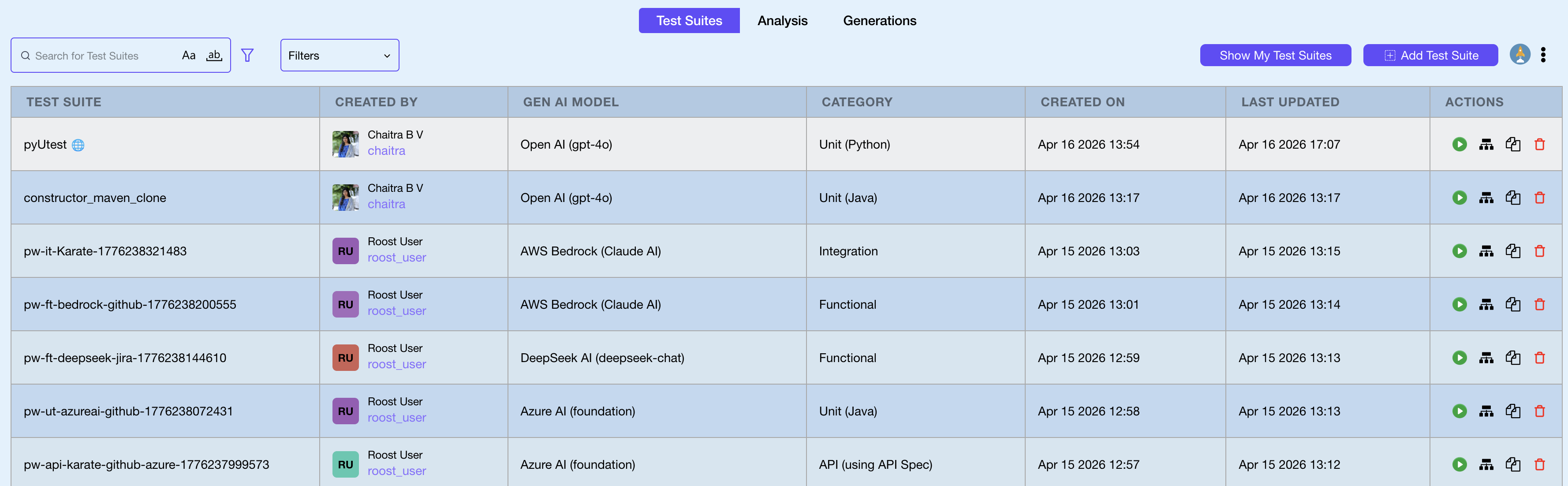Viewport: 1568px width, 486px height.
Task: Click the Search for Test Suites field
Action: tap(101, 56)
